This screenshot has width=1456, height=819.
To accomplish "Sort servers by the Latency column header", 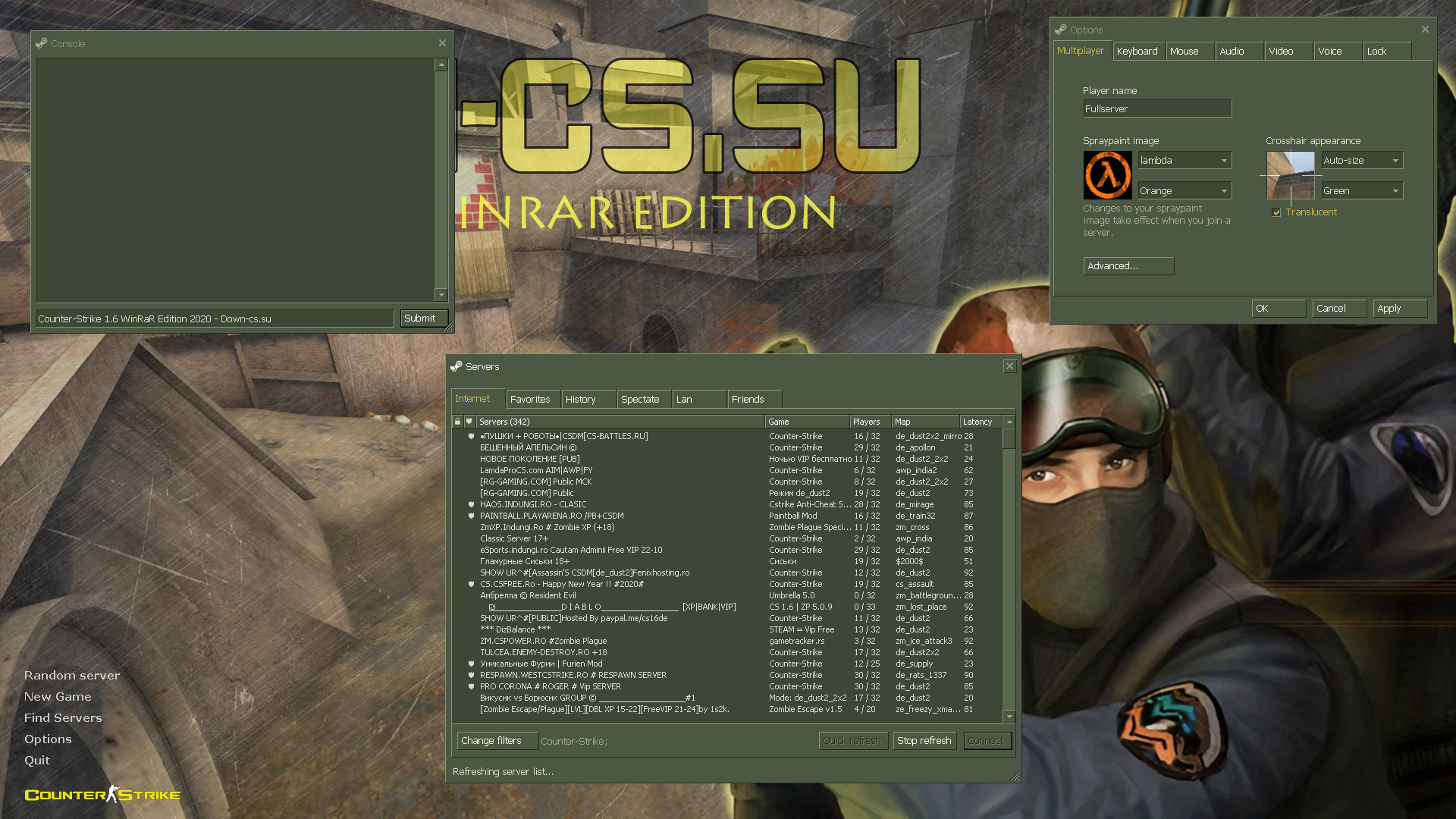I will click(980, 422).
